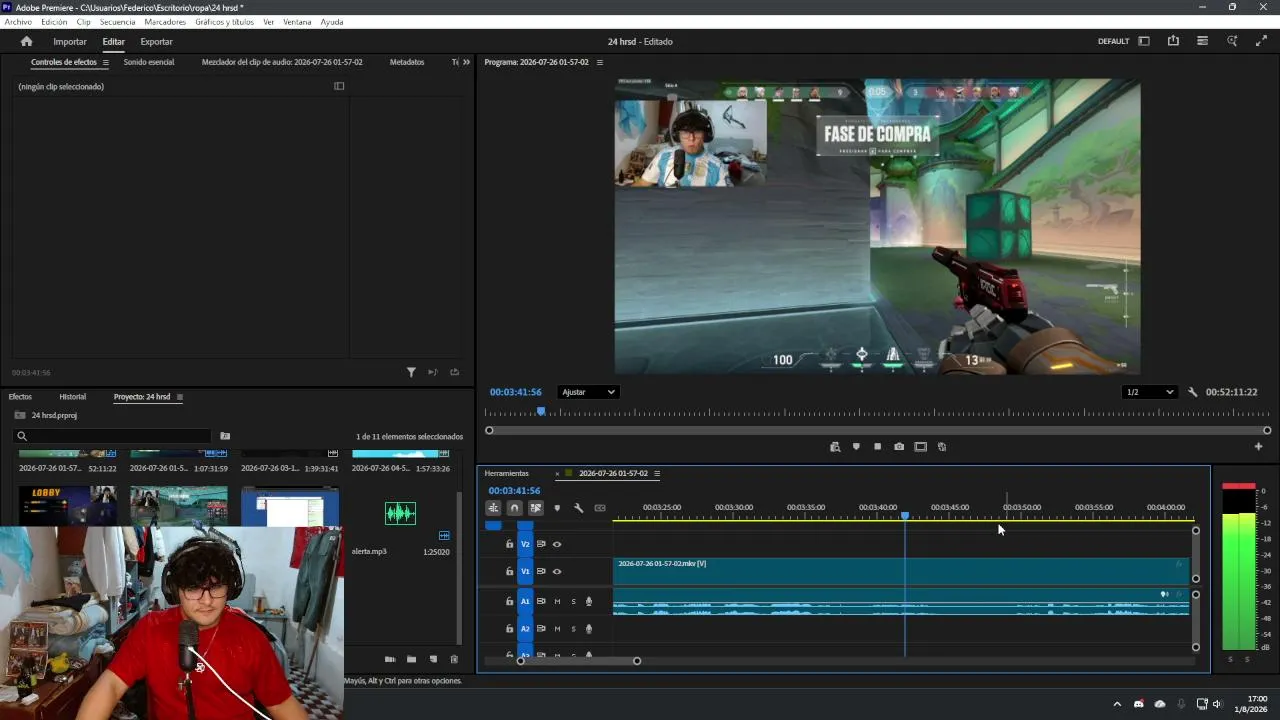1280x720 pixels.
Task: Toggle full-screen video icon in the header
Action: coord(1261,41)
